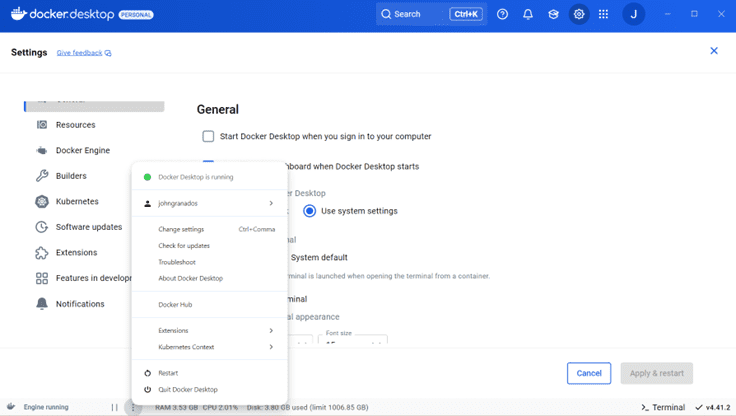Open the Resources settings section
Image resolution: width=736 pixels, height=416 pixels.
(x=76, y=125)
